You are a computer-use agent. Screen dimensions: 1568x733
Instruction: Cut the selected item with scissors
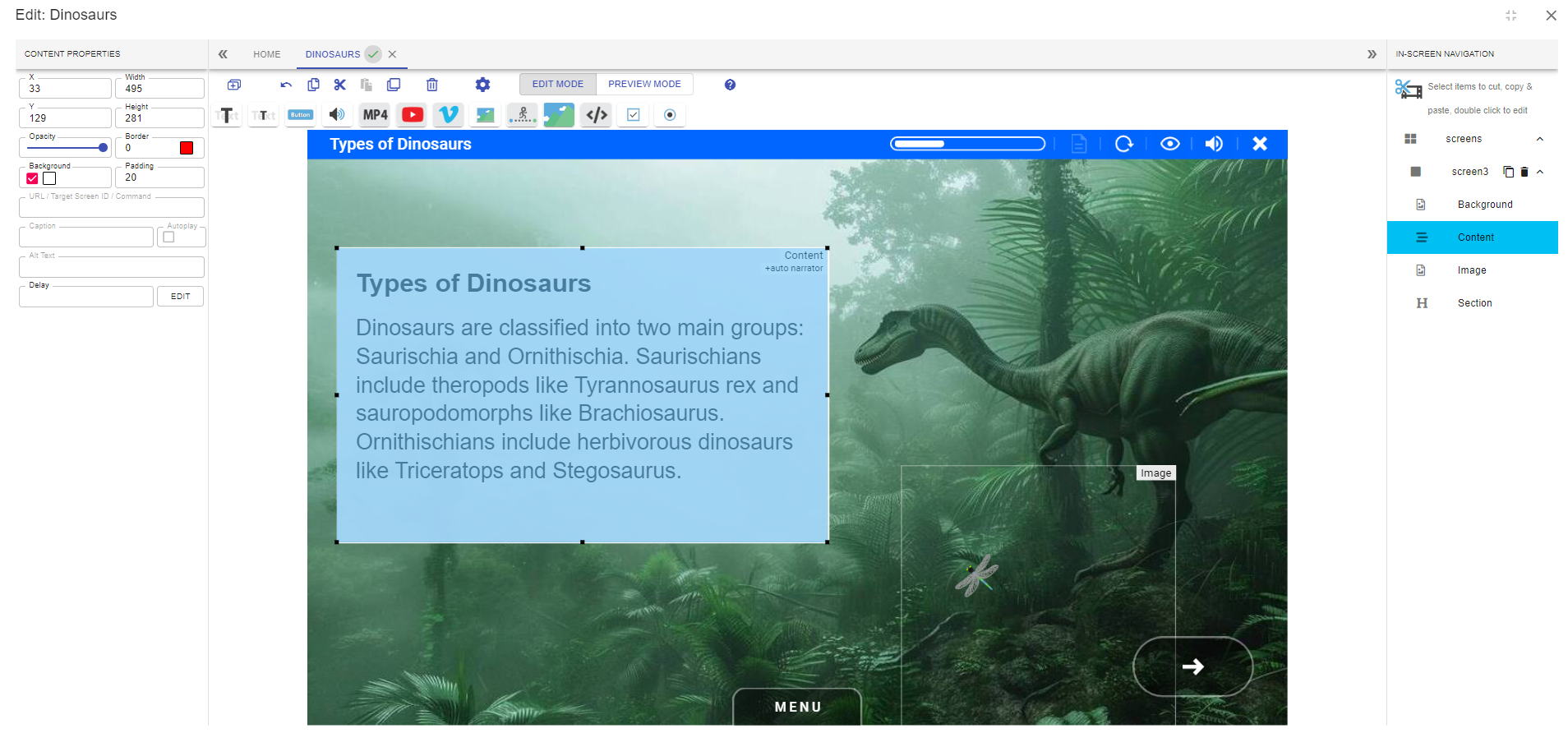click(x=340, y=85)
